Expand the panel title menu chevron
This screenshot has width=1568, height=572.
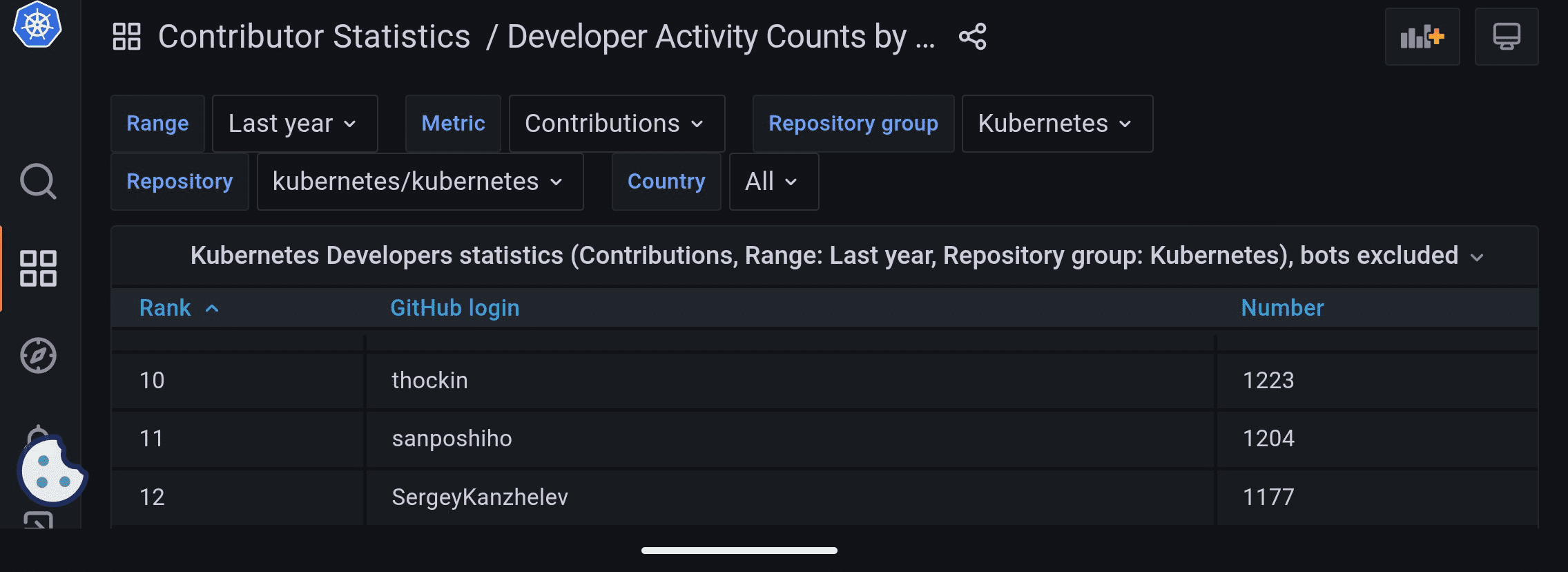point(1477,257)
